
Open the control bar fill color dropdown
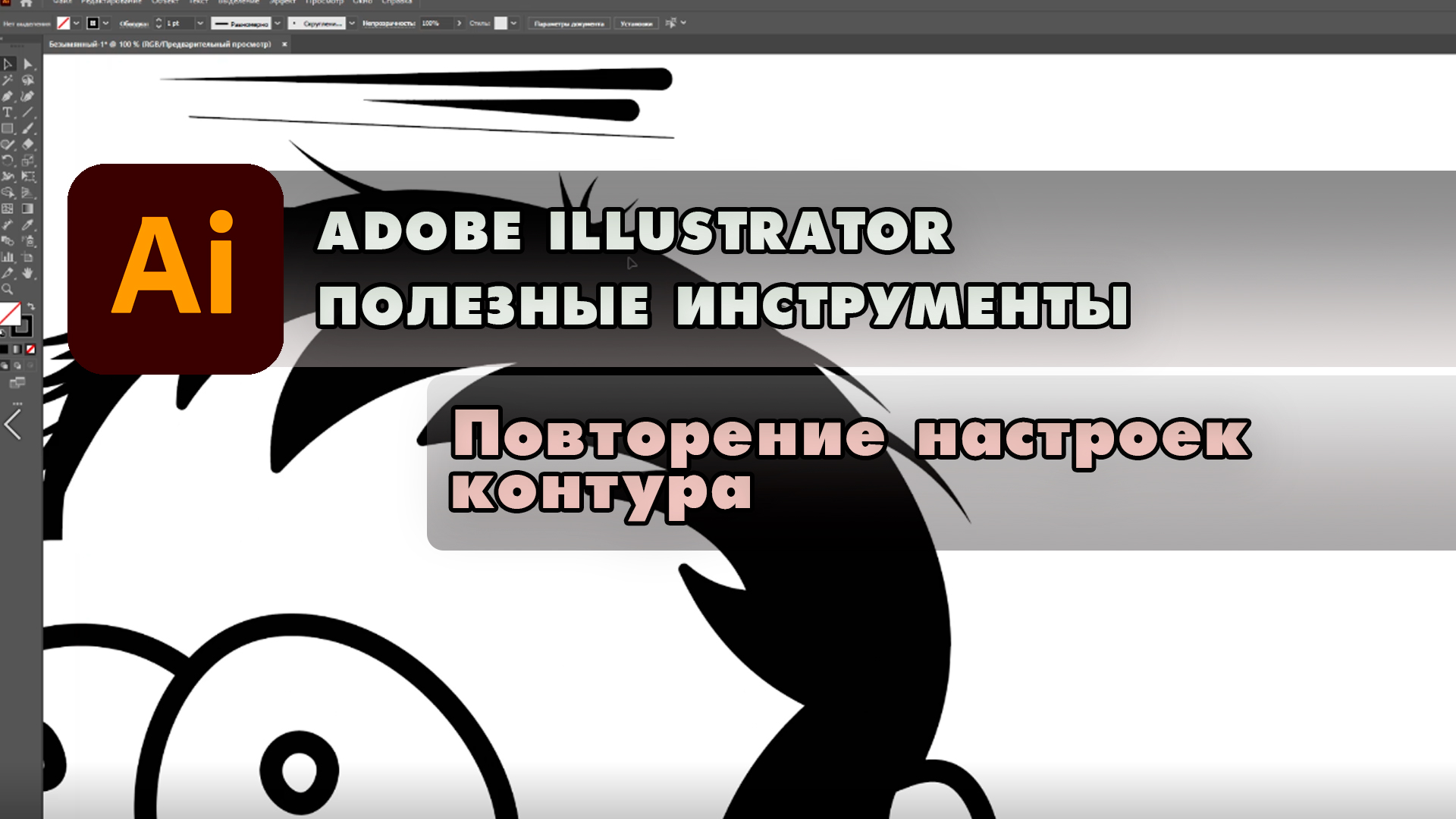point(76,24)
